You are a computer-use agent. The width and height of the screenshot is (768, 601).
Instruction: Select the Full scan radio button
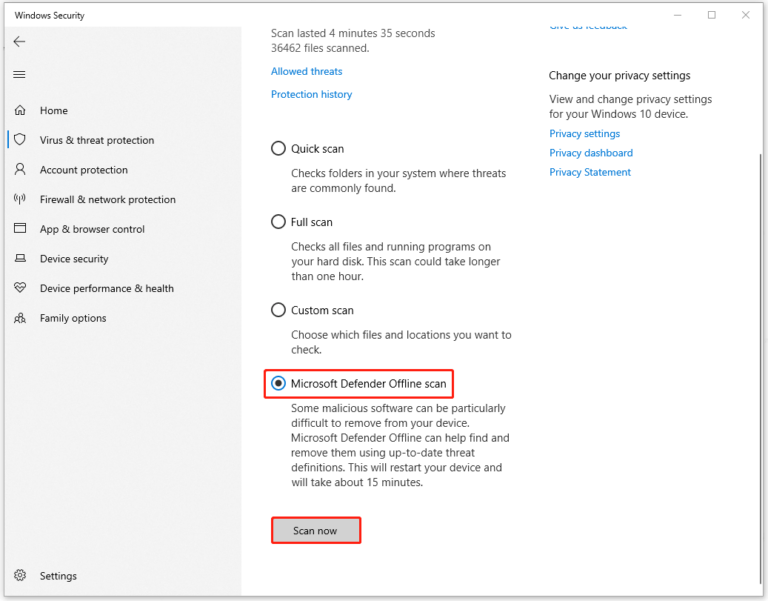pyautogui.click(x=278, y=222)
